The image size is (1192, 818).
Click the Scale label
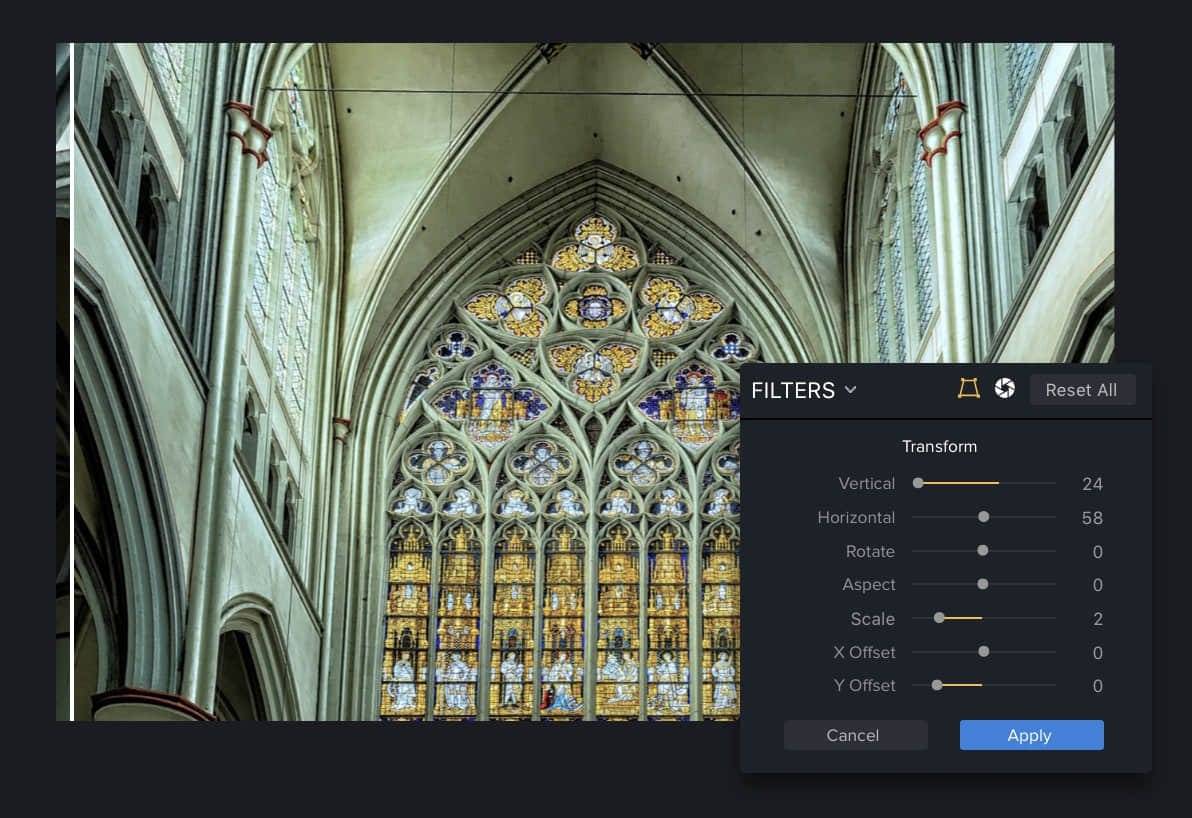(x=873, y=619)
